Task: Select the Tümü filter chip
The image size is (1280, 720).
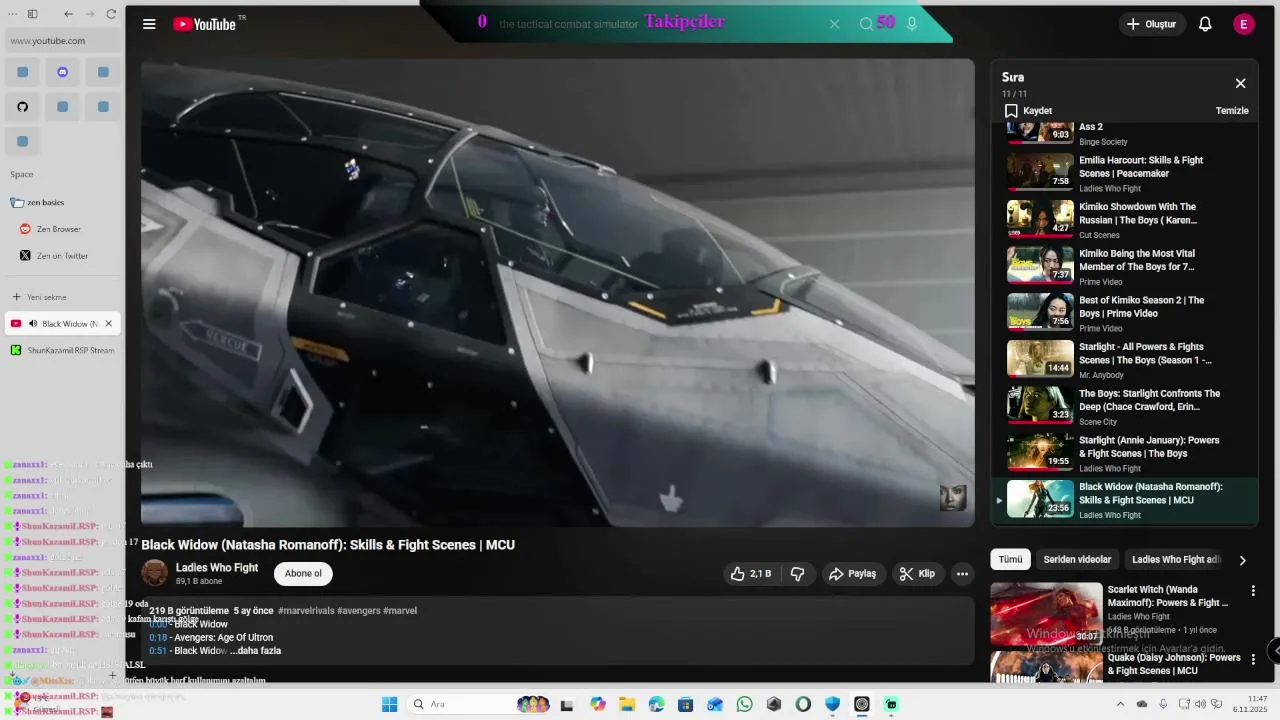Action: click(1010, 560)
